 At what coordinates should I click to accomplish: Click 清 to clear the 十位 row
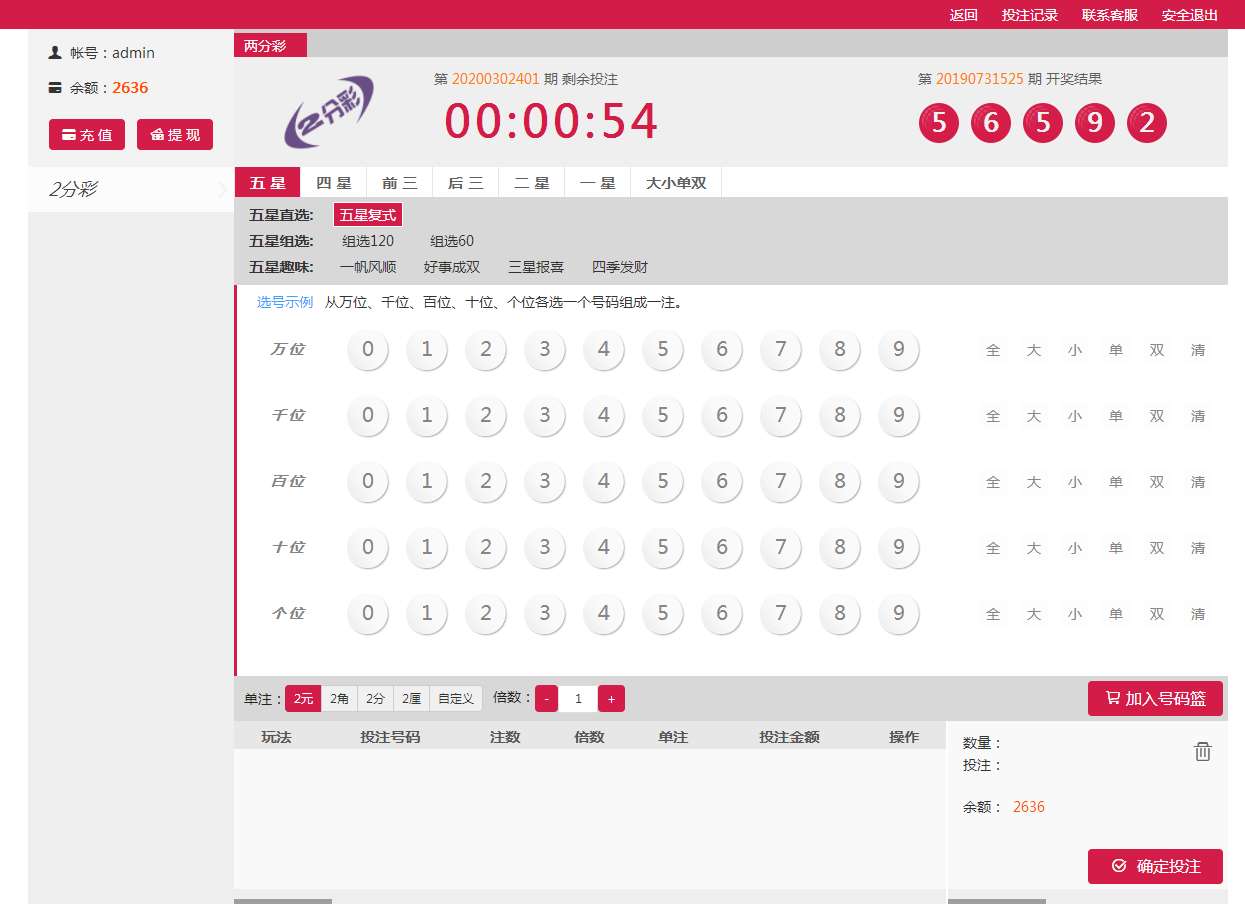(1198, 548)
